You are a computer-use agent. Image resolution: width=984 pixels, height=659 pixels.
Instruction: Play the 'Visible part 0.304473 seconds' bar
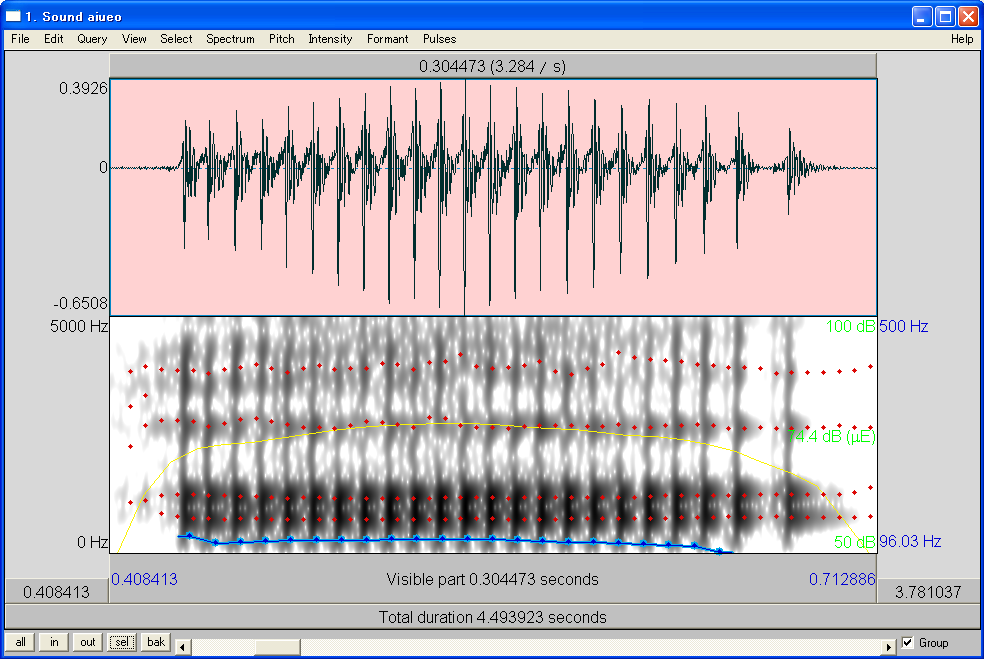[493, 579]
